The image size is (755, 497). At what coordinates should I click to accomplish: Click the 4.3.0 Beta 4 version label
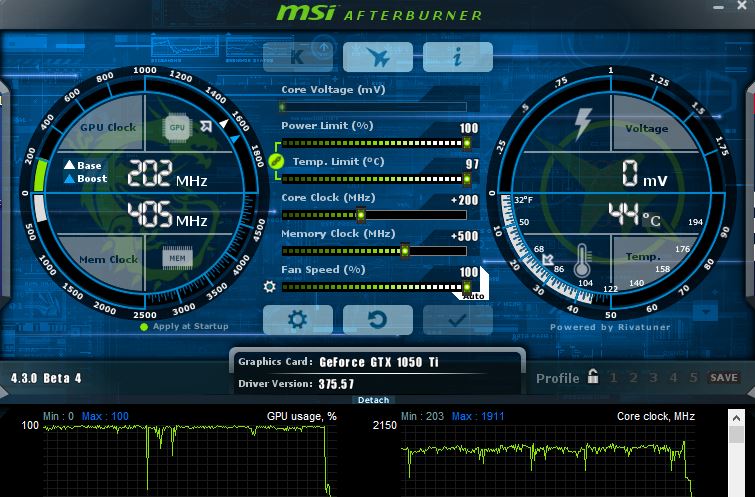(x=46, y=378)
